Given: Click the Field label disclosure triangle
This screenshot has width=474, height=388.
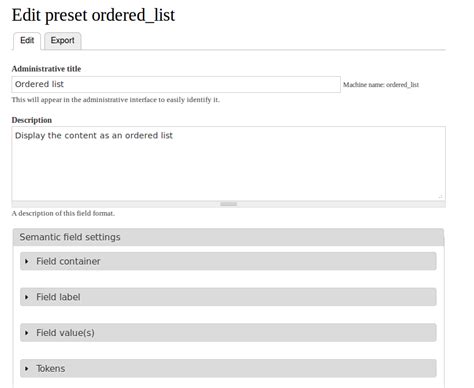Looking at the screenshot, I should click(x=27, y=297).
